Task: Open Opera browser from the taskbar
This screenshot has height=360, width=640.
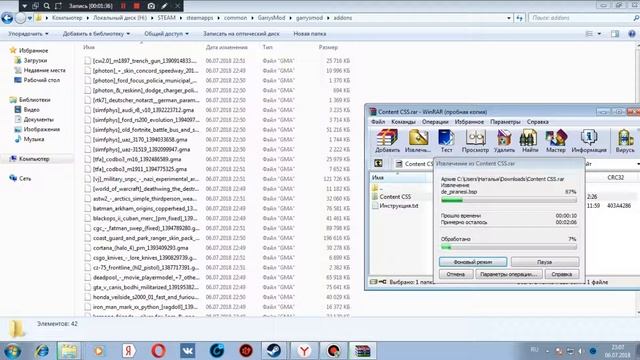Action: click(x=158, y=351)
